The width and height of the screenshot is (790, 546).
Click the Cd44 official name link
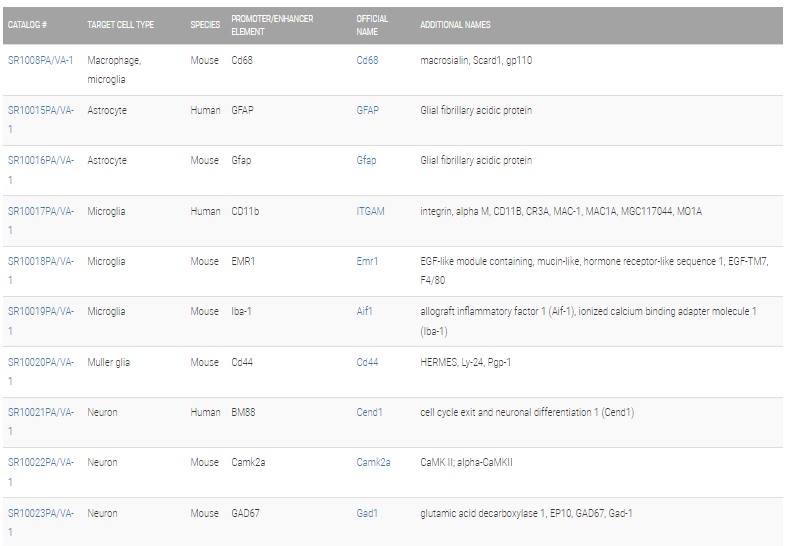(367, 362)
